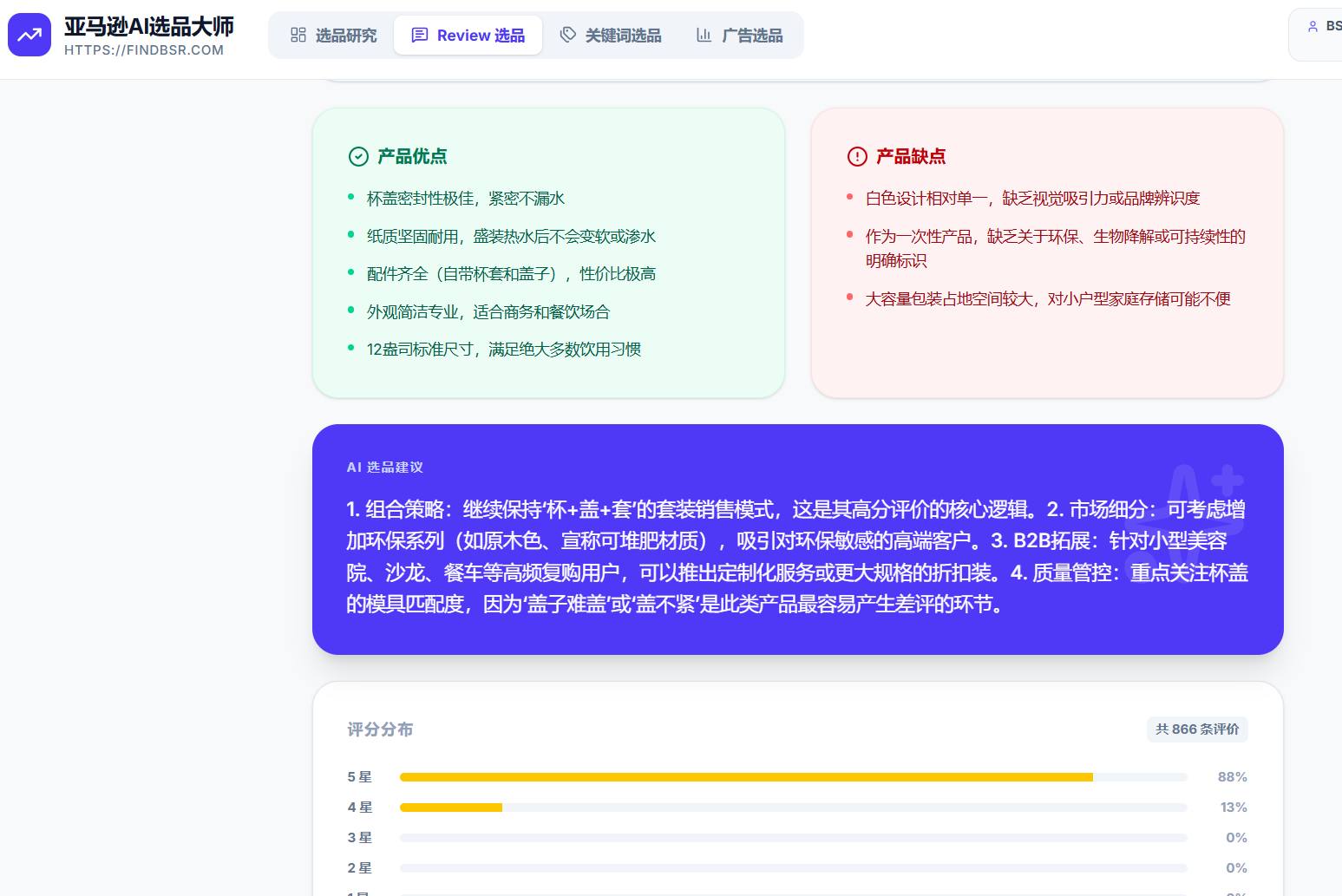The width and height of the screenshot is (1342, 896).
Task: Click the 88% percentage label
Action: (1232, 777)
